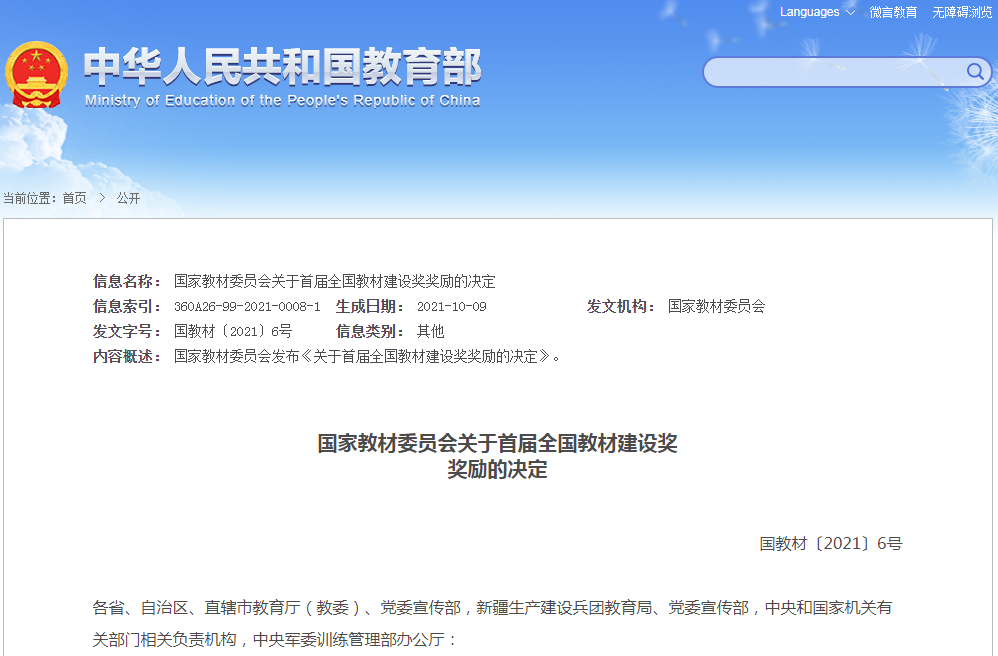Click the national emblem logo
Screen dimensions: 998x656
[x=37, y=73]
